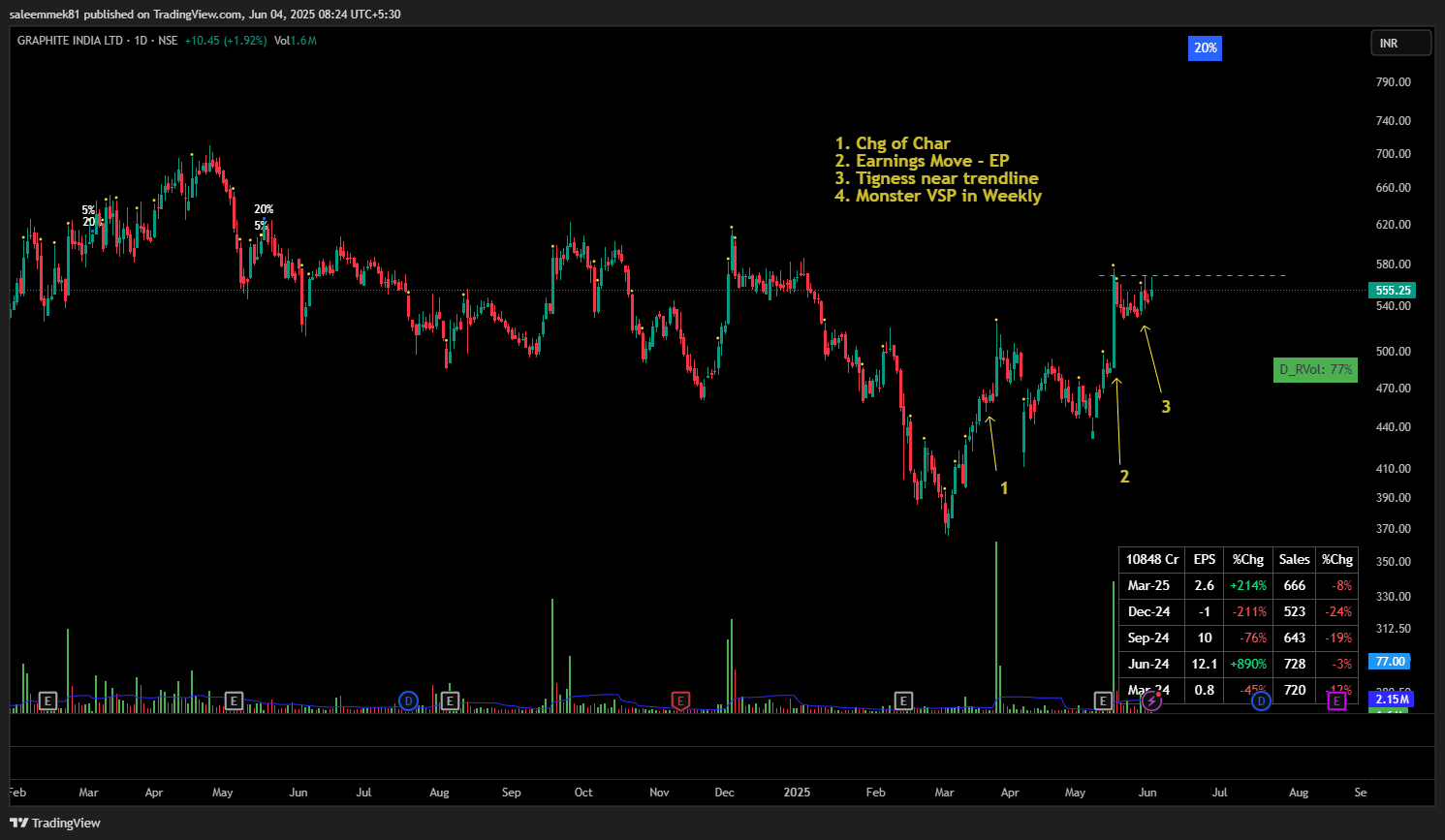The image size is (1445, 840).
Task: Click the +214% EPS change cell
Action: point(1248,585)
